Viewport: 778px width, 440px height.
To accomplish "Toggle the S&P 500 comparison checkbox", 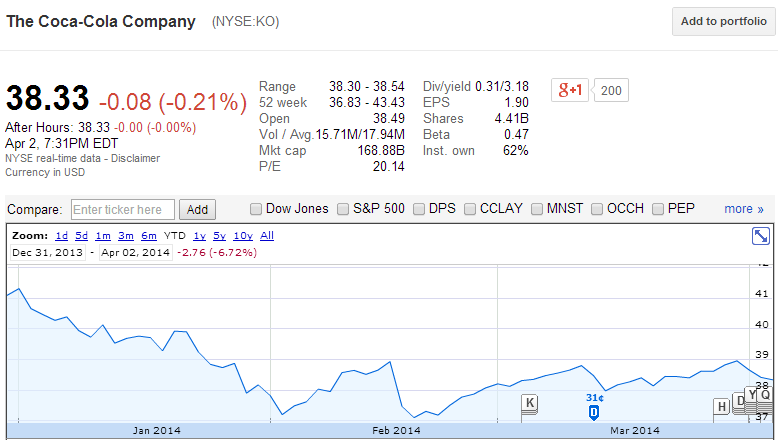I will [x=343, y=209].
